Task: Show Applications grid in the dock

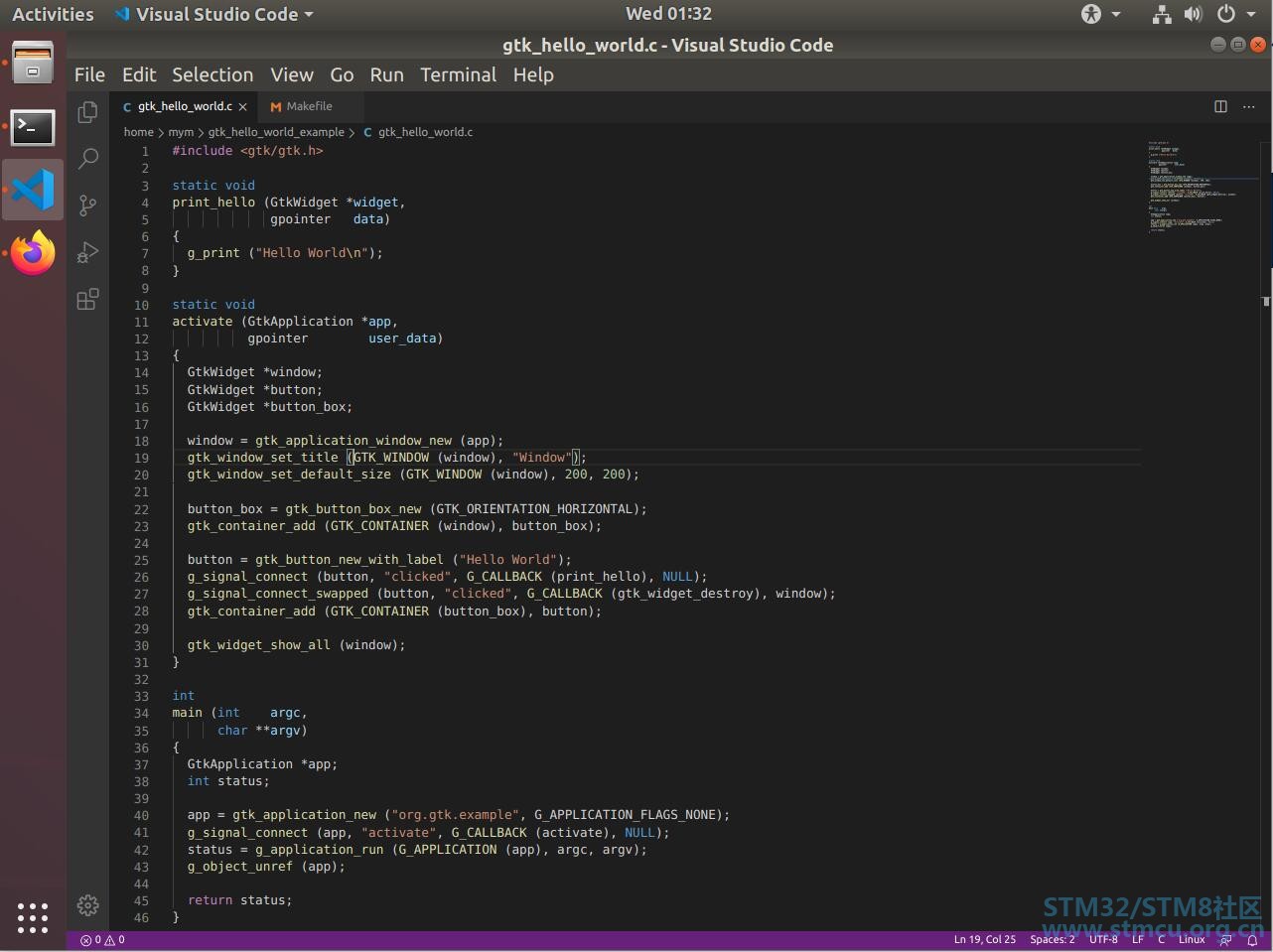Action: (x=33, y=917)
